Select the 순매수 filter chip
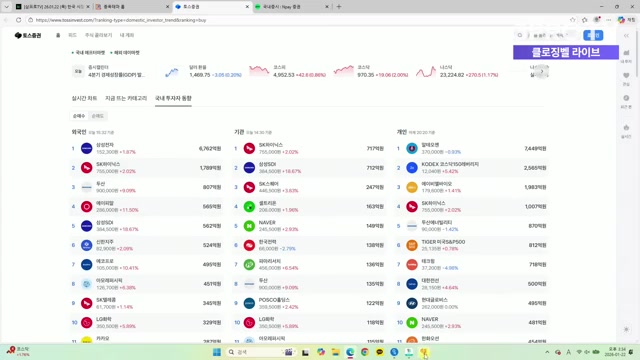 (79, 116)
